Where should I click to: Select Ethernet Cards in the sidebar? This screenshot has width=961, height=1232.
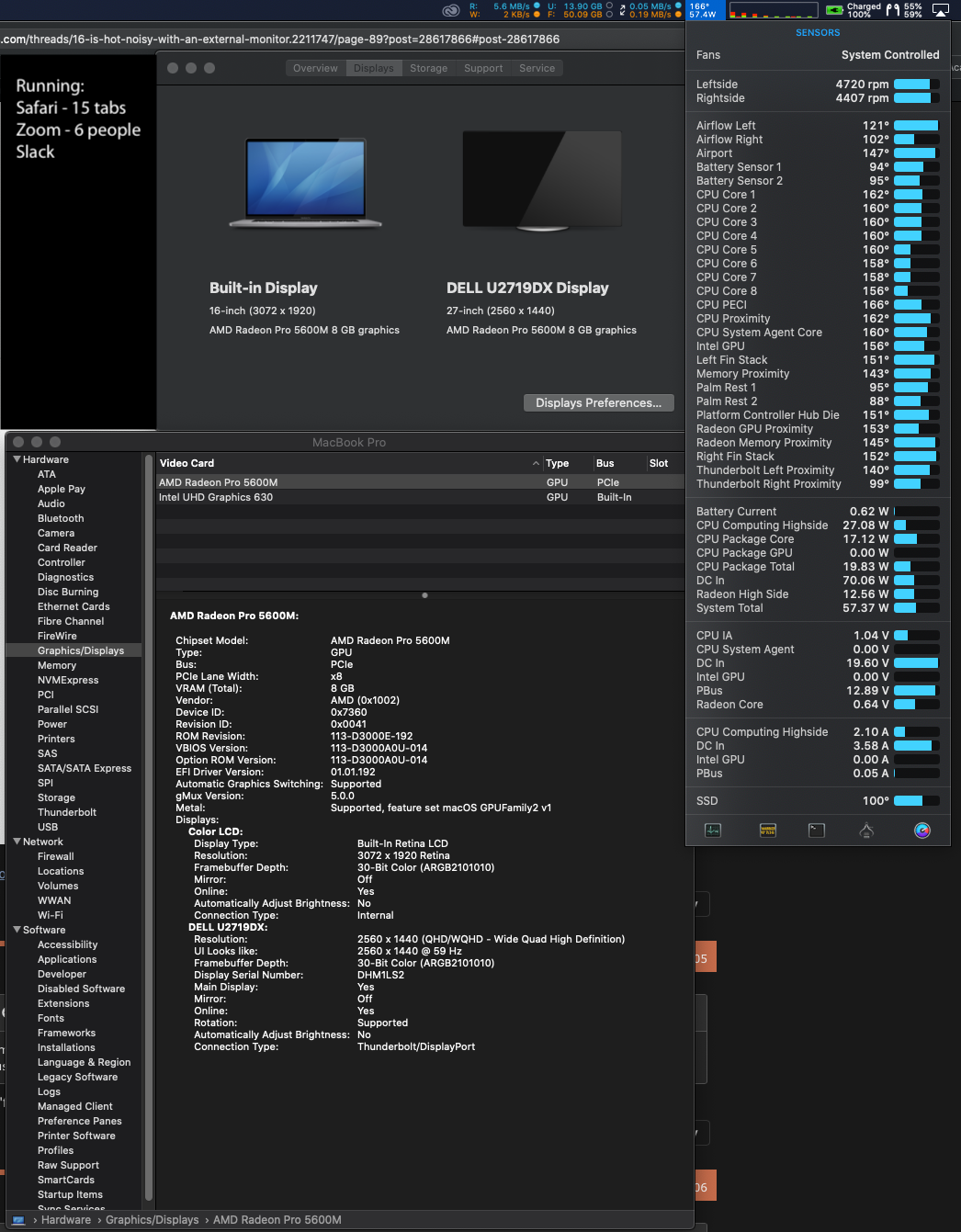pyautogui.click(x=73, y=606)
